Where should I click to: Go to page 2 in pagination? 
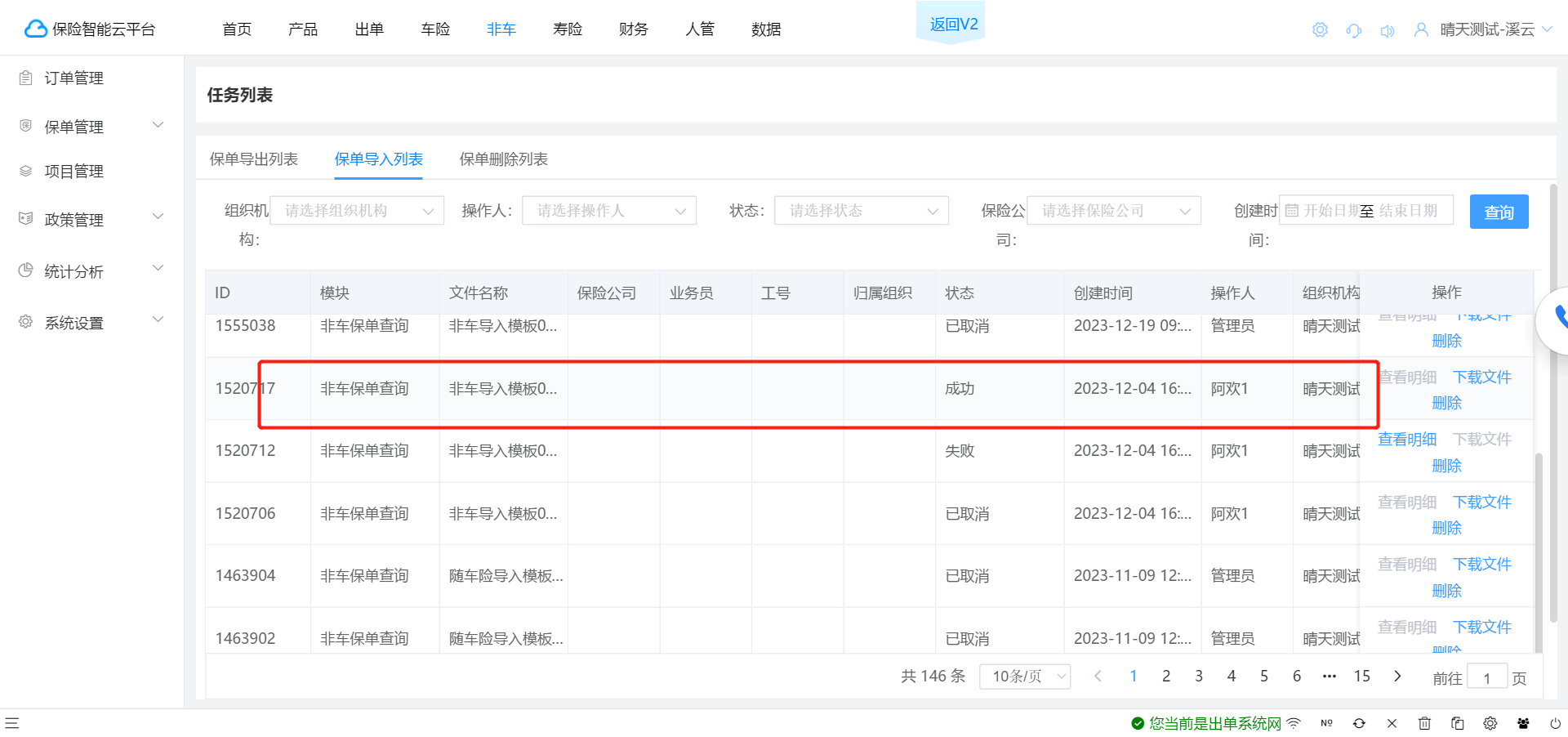pos(1166,677)
